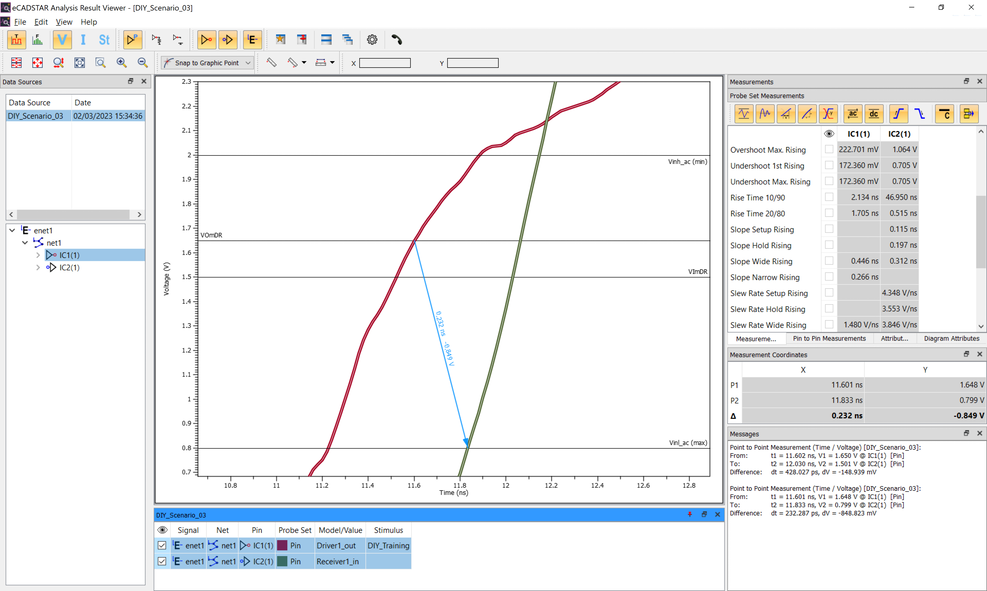This screenshot has height=591, width=987.
Task: Collapse the enet1 tree node
Action: 12,230
